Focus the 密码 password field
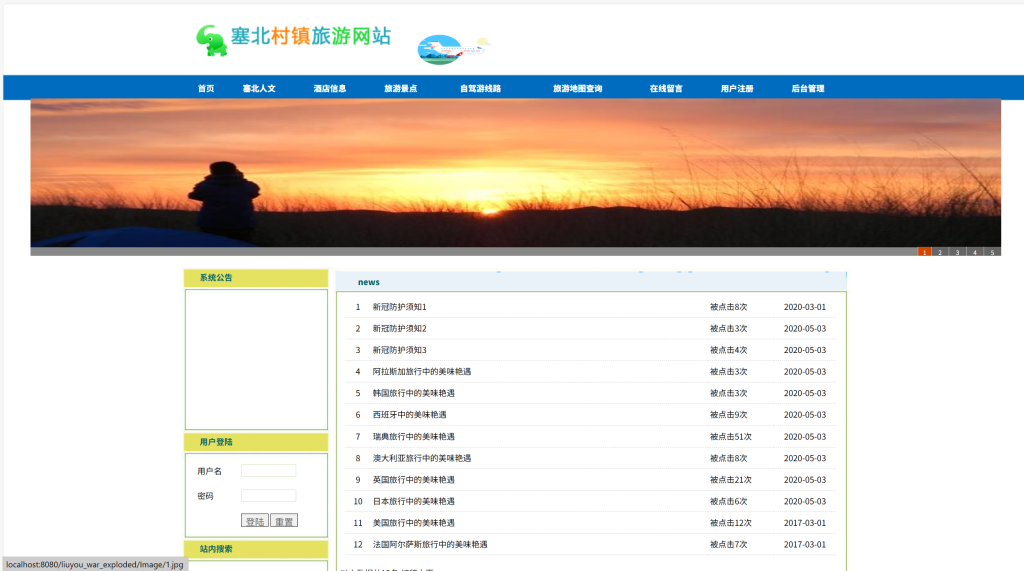The image size is (1024, 571). pyautogui.click(x=268, y=495)
